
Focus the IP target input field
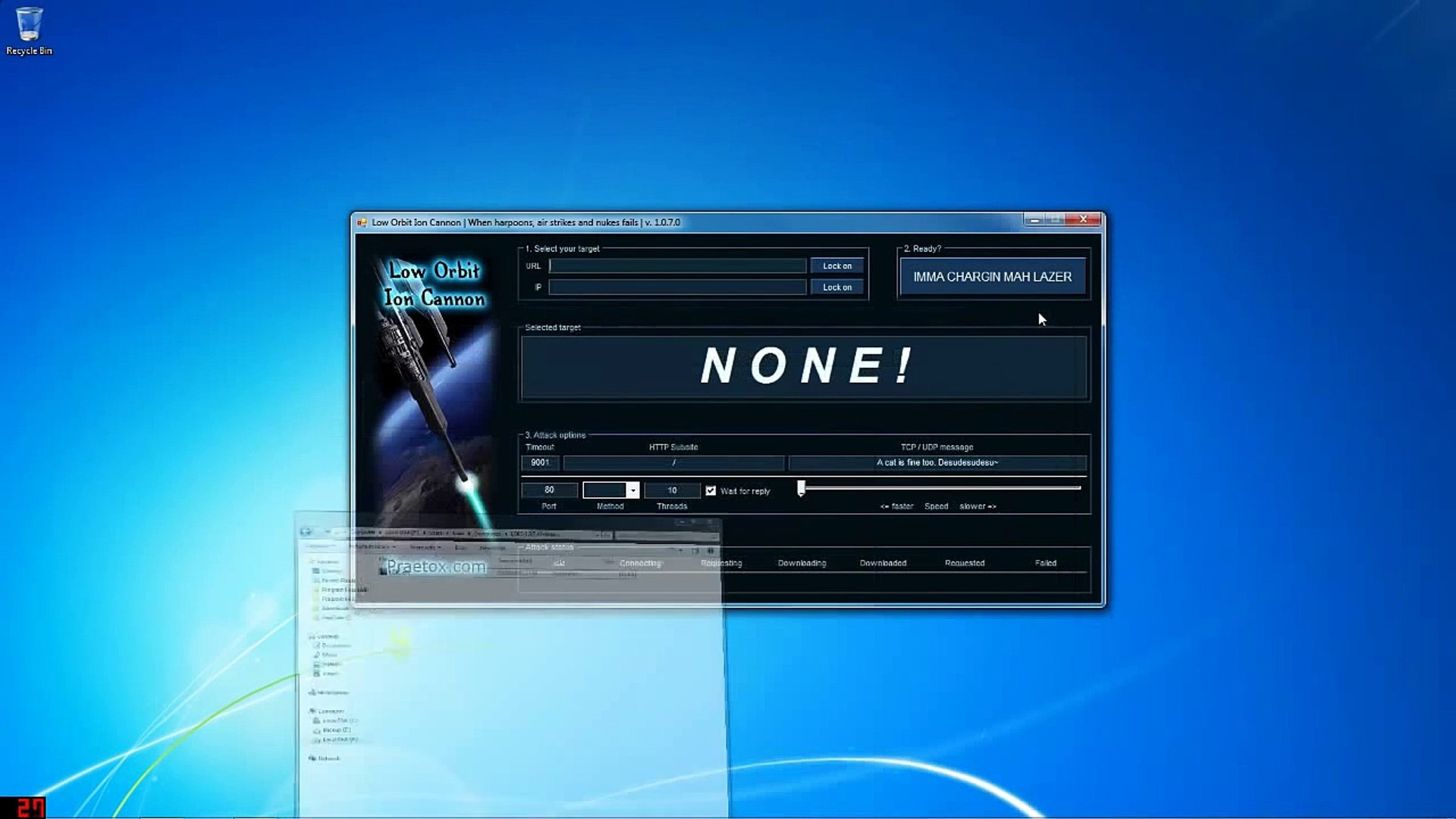click(677, 287)
